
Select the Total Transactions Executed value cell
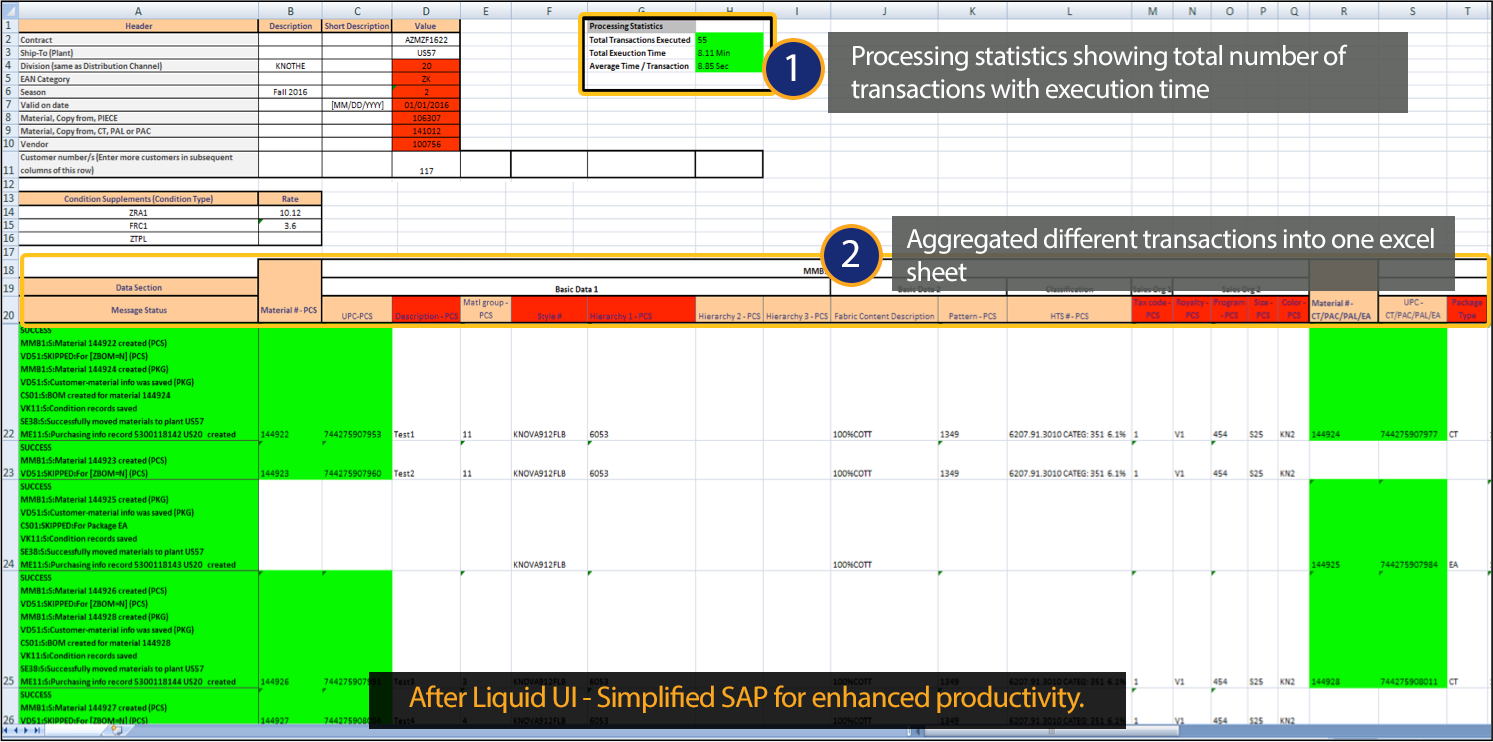pos(728,39)
